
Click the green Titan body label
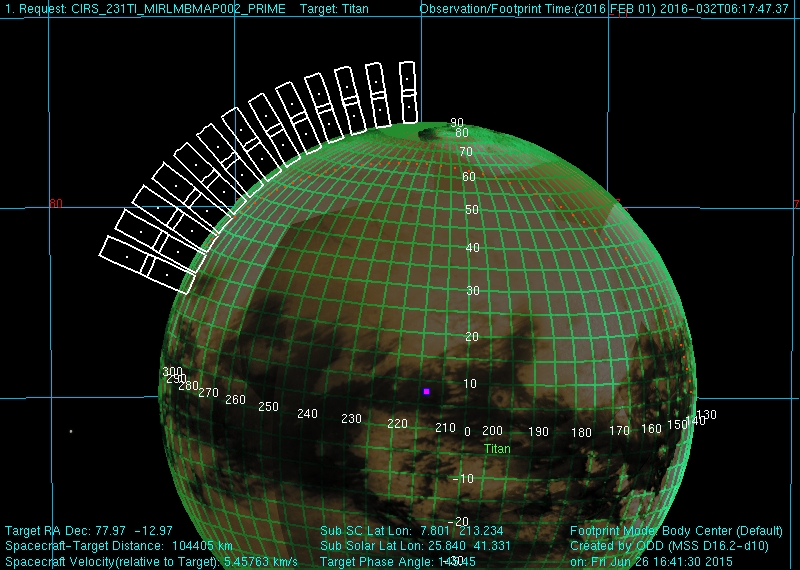pyautogui.click(x=497, y=449)
